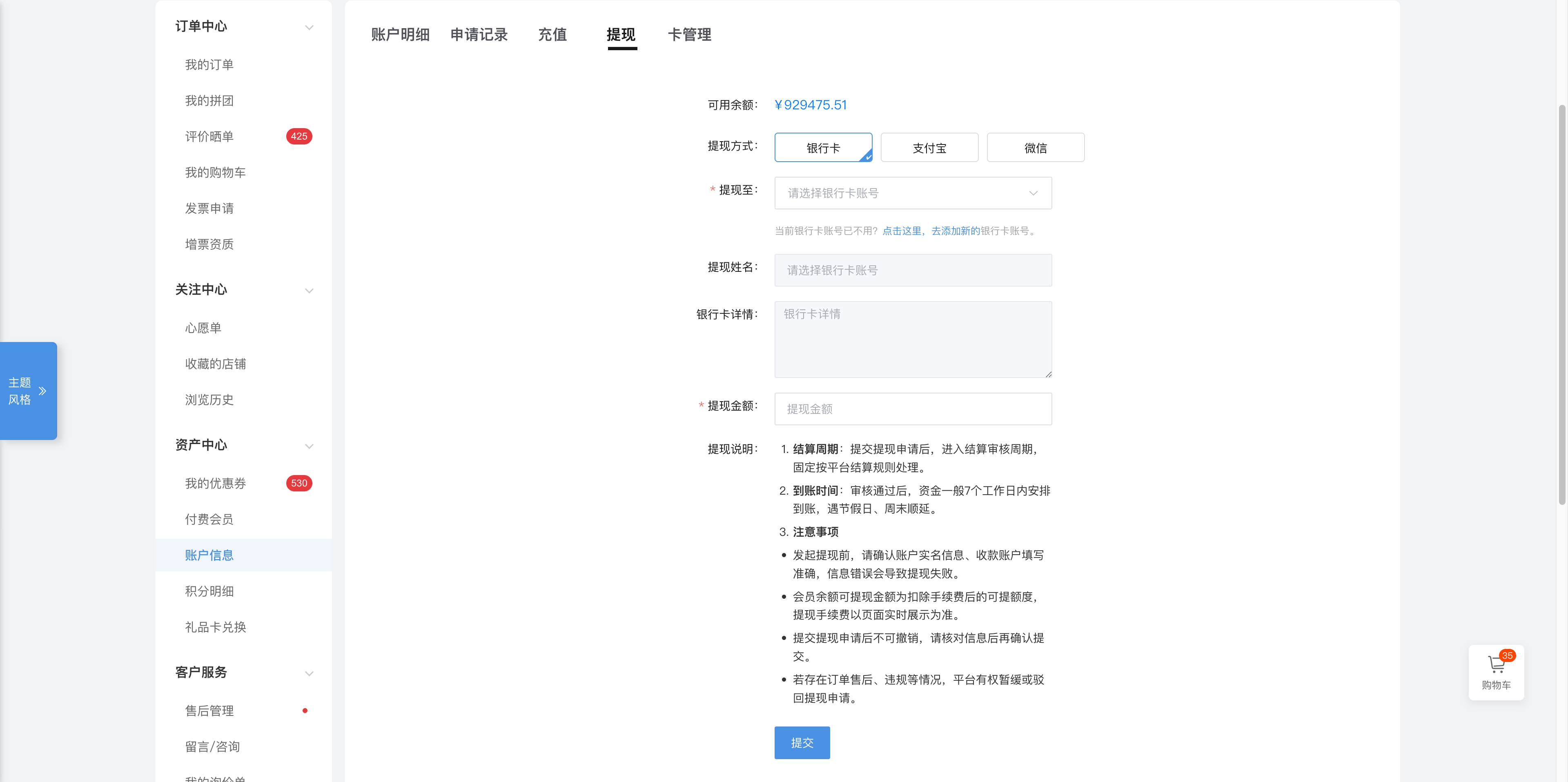Open the shopping cart floating icon

point(1496,672)
